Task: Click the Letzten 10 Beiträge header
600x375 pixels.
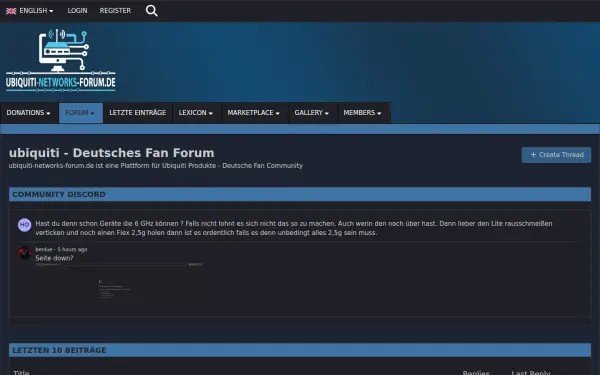Action: click(300, 350)
